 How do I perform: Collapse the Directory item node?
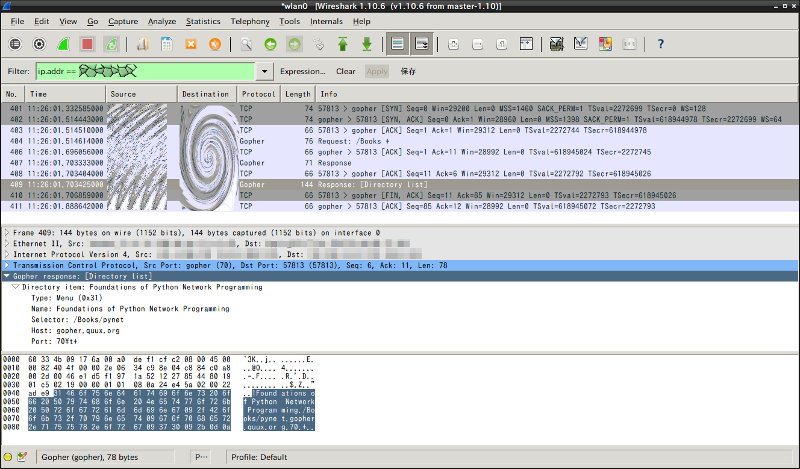[x=16, y=287]
